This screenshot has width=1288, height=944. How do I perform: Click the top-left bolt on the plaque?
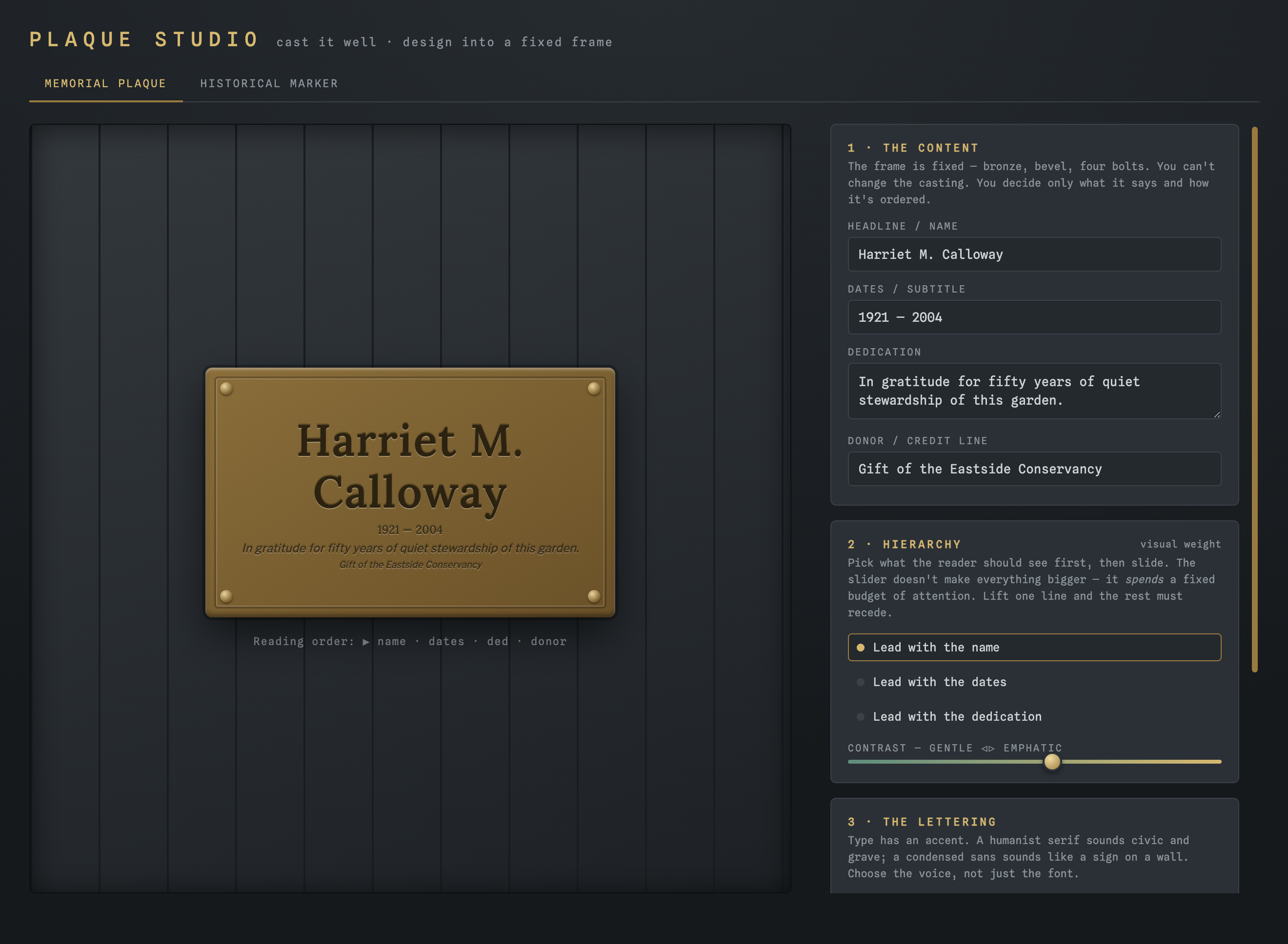click(226, 389)
